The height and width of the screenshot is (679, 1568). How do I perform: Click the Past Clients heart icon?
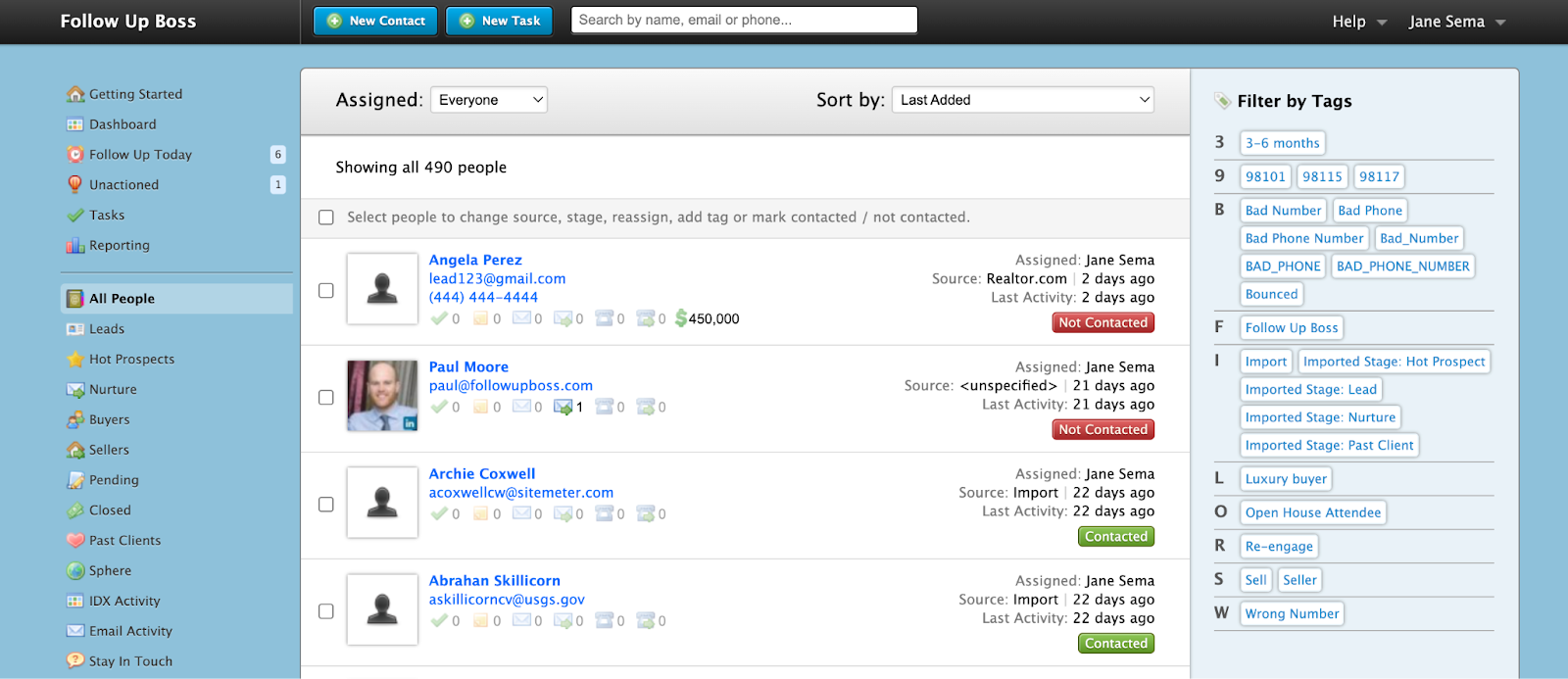point(75,541)
